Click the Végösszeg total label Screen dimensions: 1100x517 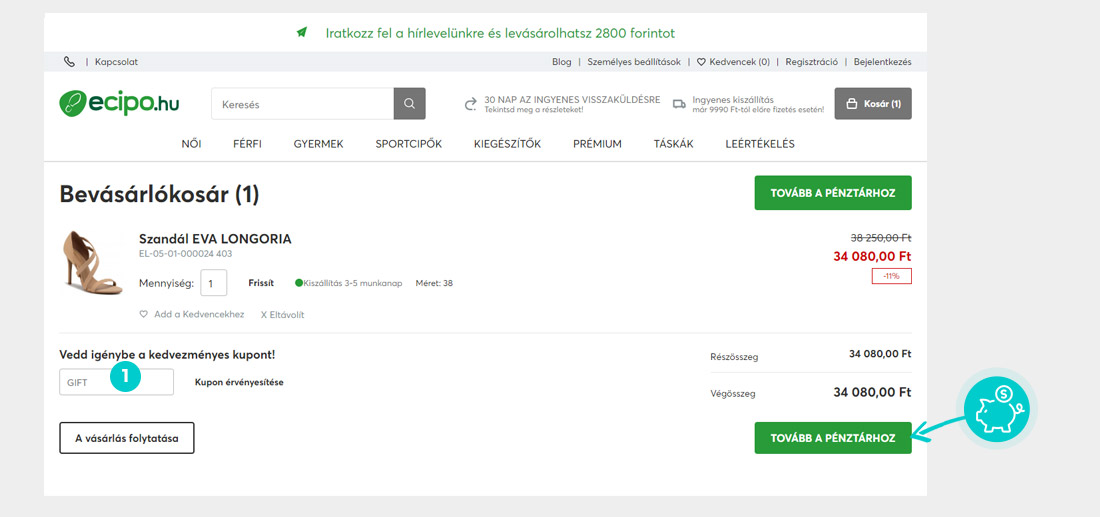(733, 394)
